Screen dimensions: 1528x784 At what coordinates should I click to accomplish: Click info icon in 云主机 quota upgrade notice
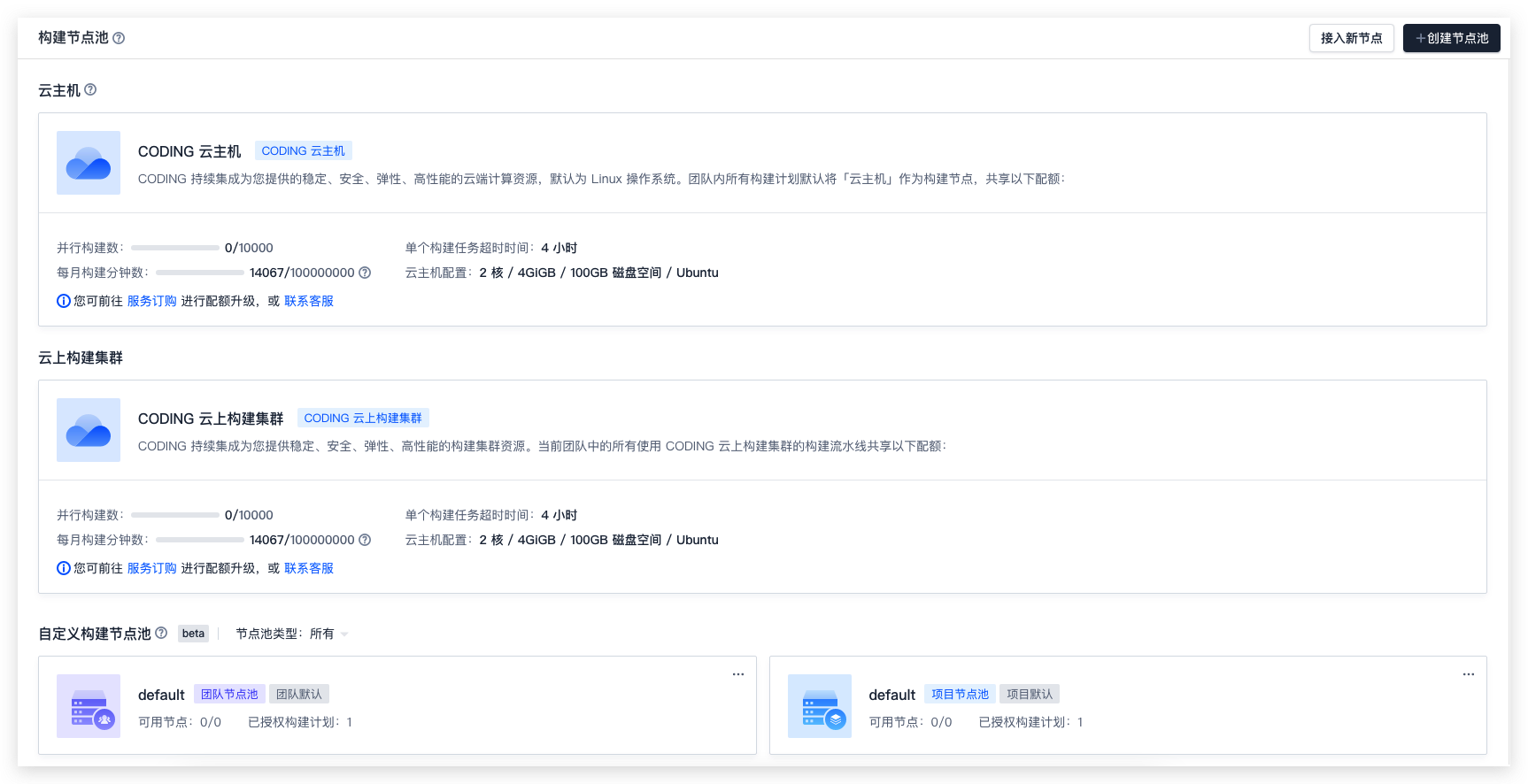point(64,301)
